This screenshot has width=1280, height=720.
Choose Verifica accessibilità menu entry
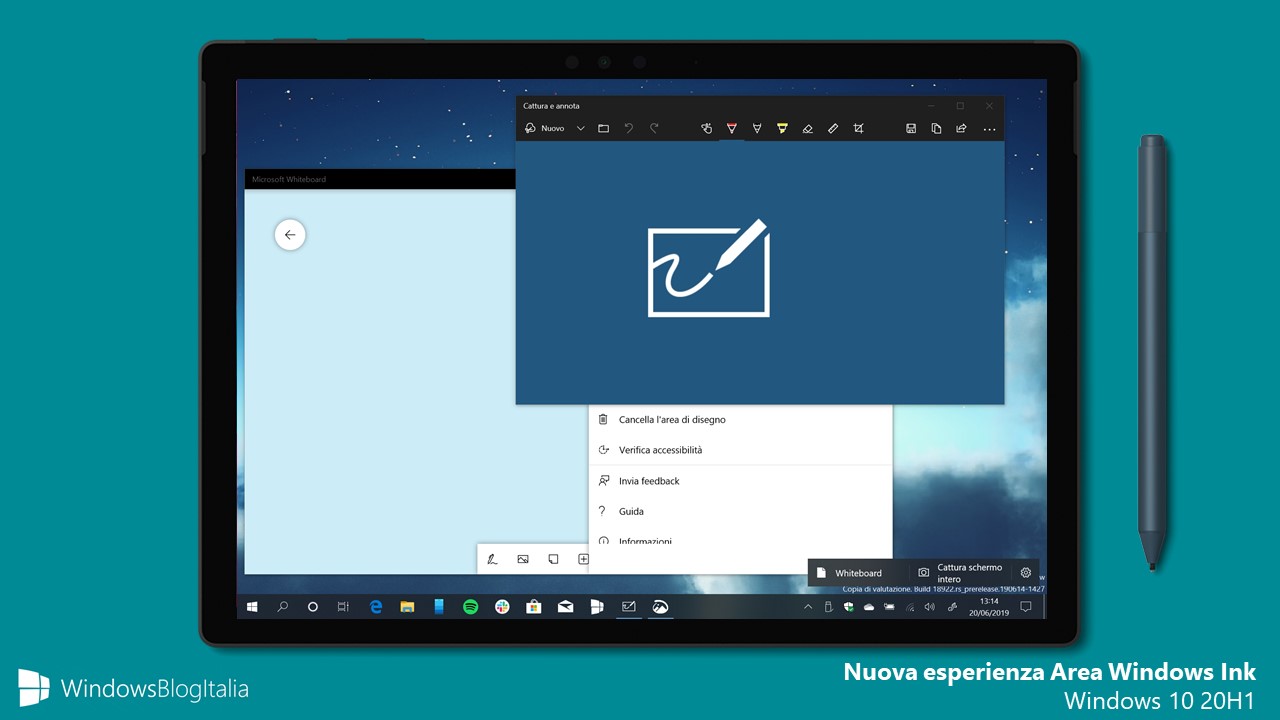740,450
